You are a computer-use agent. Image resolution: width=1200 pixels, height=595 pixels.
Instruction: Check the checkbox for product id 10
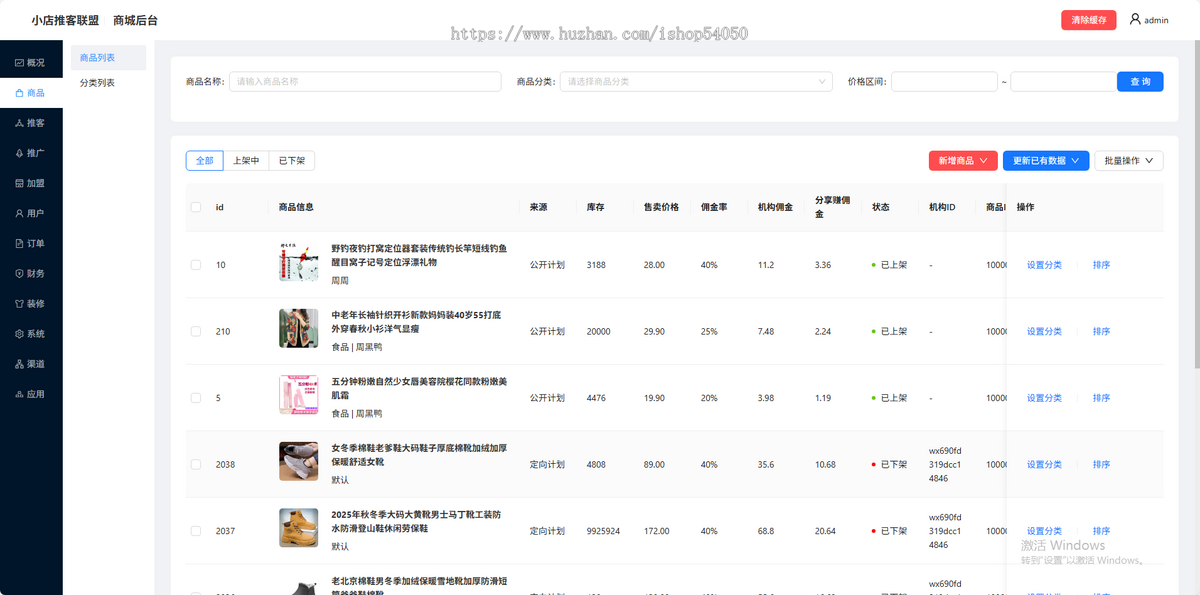click(x=196, y=264)
